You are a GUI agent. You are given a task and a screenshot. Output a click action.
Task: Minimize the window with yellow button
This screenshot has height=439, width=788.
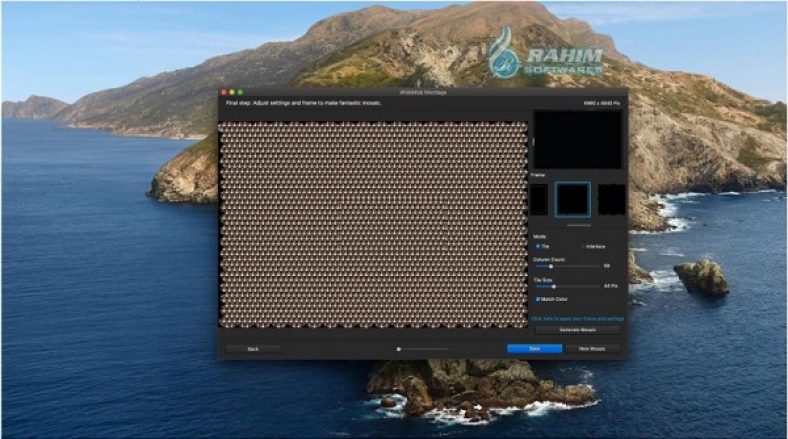[232, 92]
